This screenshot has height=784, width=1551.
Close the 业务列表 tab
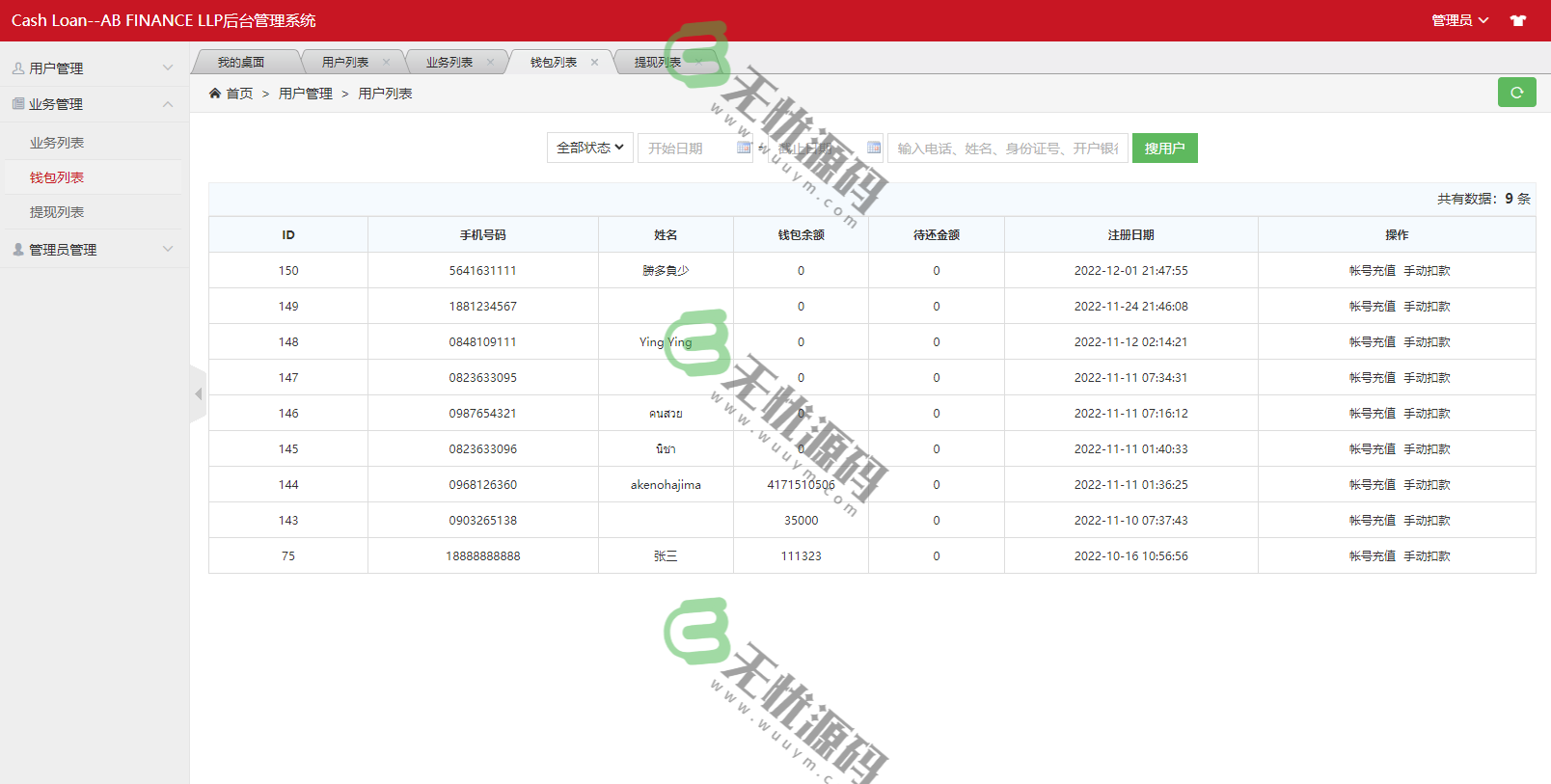click(x=490, y=62)
